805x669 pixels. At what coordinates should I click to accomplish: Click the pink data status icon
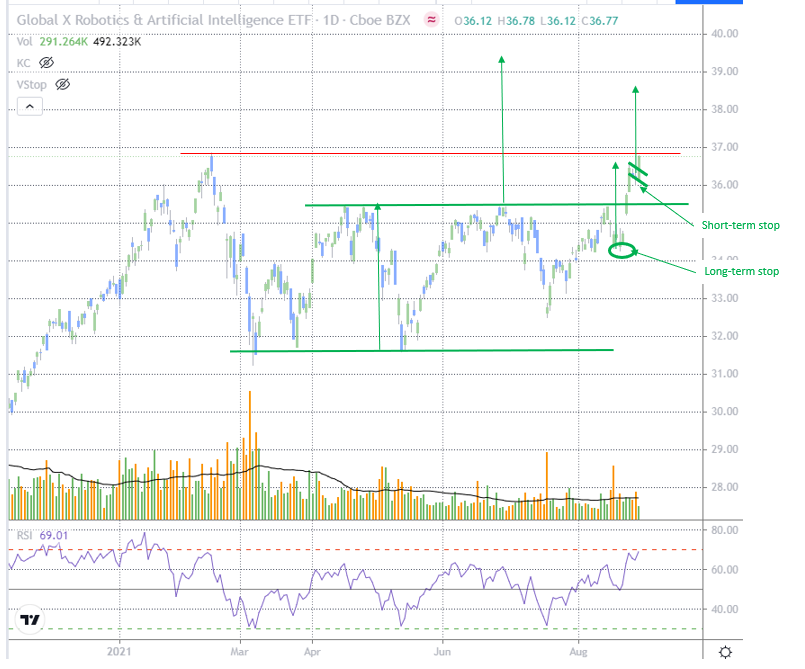(x=431, y=20)
